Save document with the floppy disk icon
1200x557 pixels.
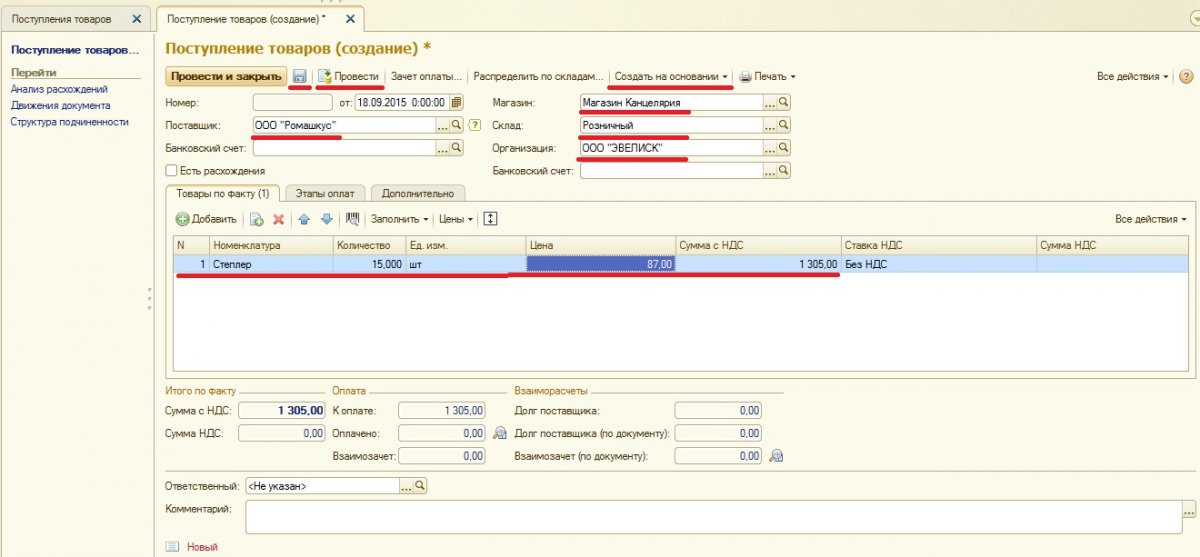point(299,76)
